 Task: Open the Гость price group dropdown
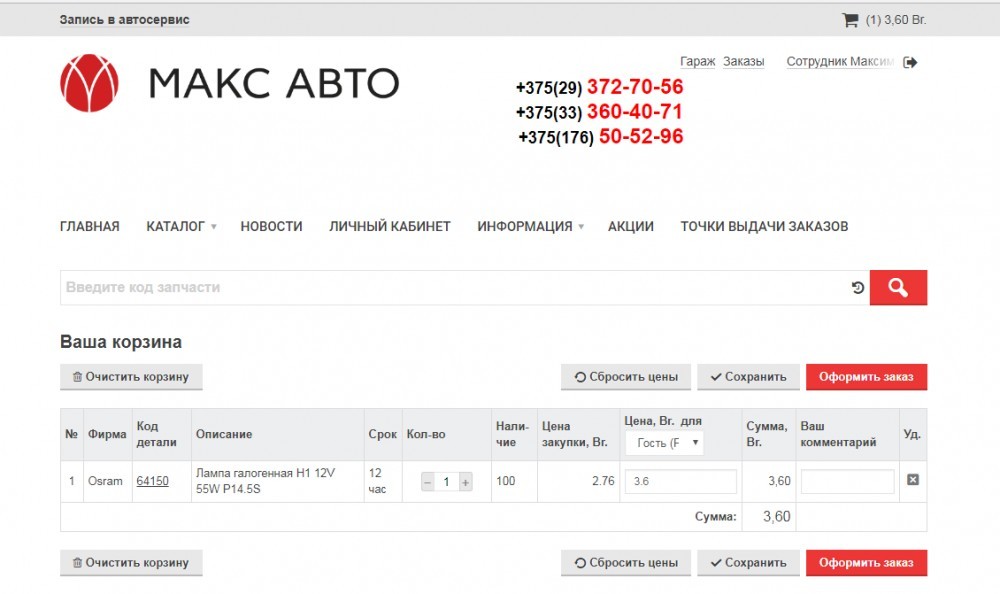click(x=664, y=443)
